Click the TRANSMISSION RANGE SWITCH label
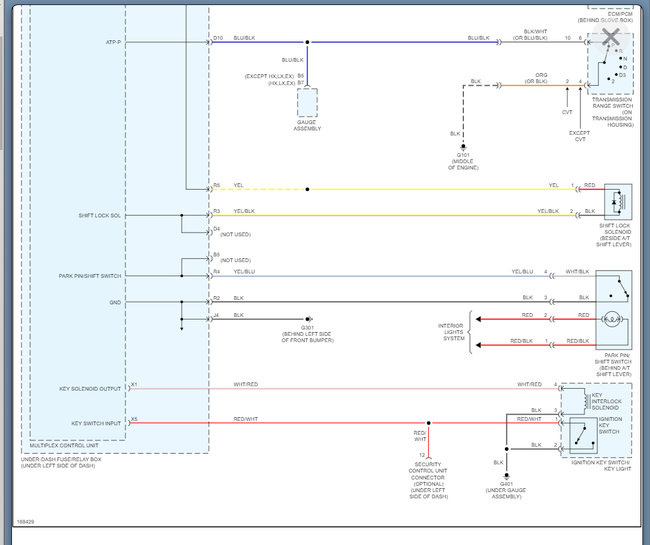 pos(612,112)
